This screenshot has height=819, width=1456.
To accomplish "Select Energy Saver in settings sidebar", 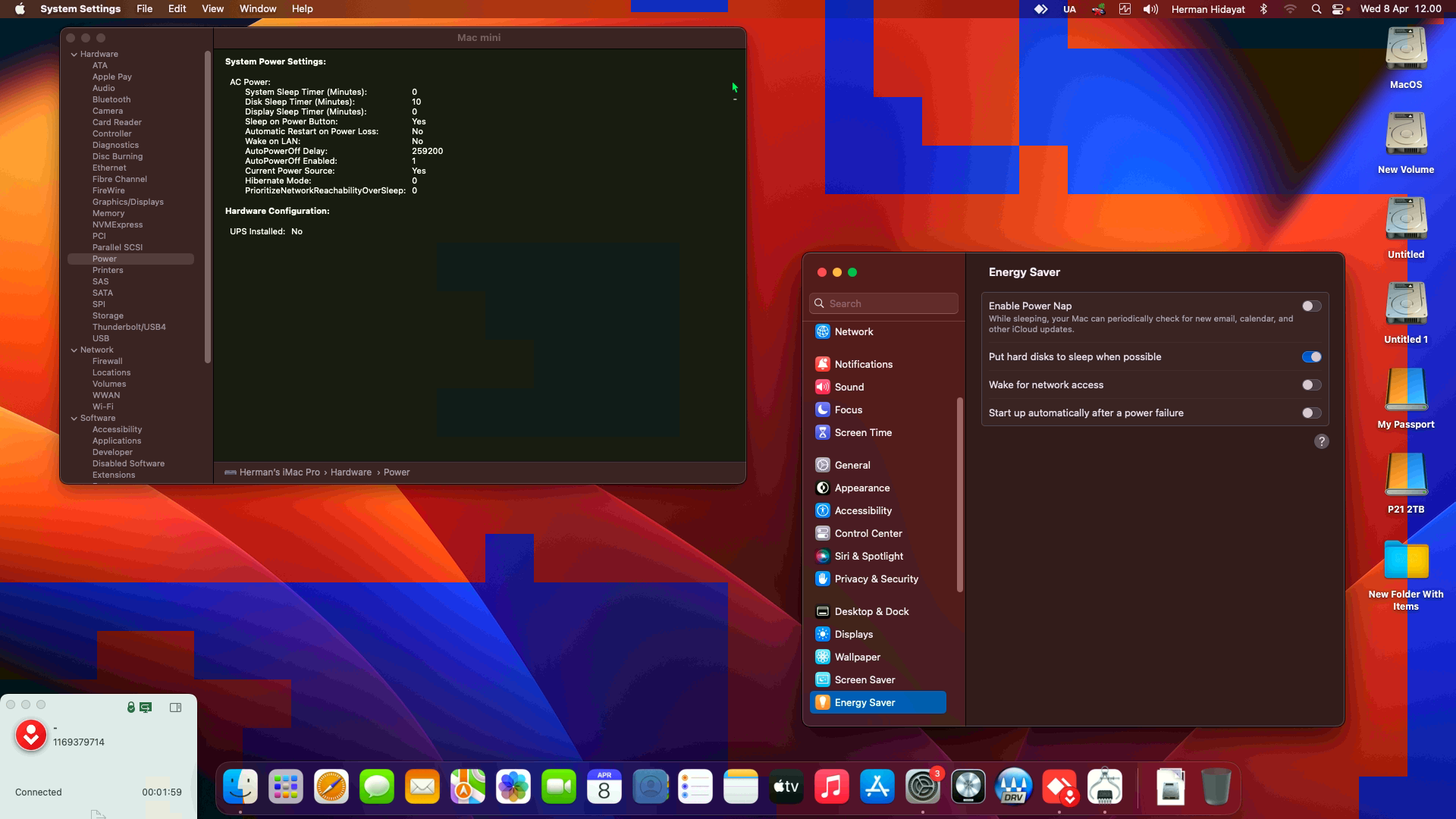I will coord(877,702).
